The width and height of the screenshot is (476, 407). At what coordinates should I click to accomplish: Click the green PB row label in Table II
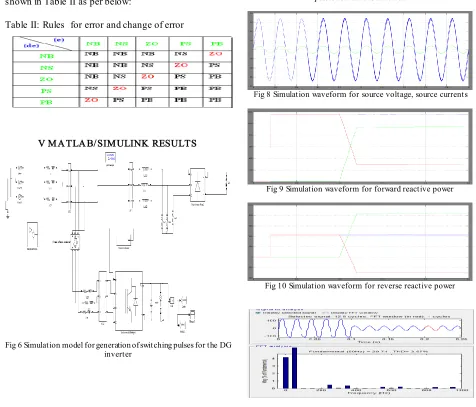[46, 102]
